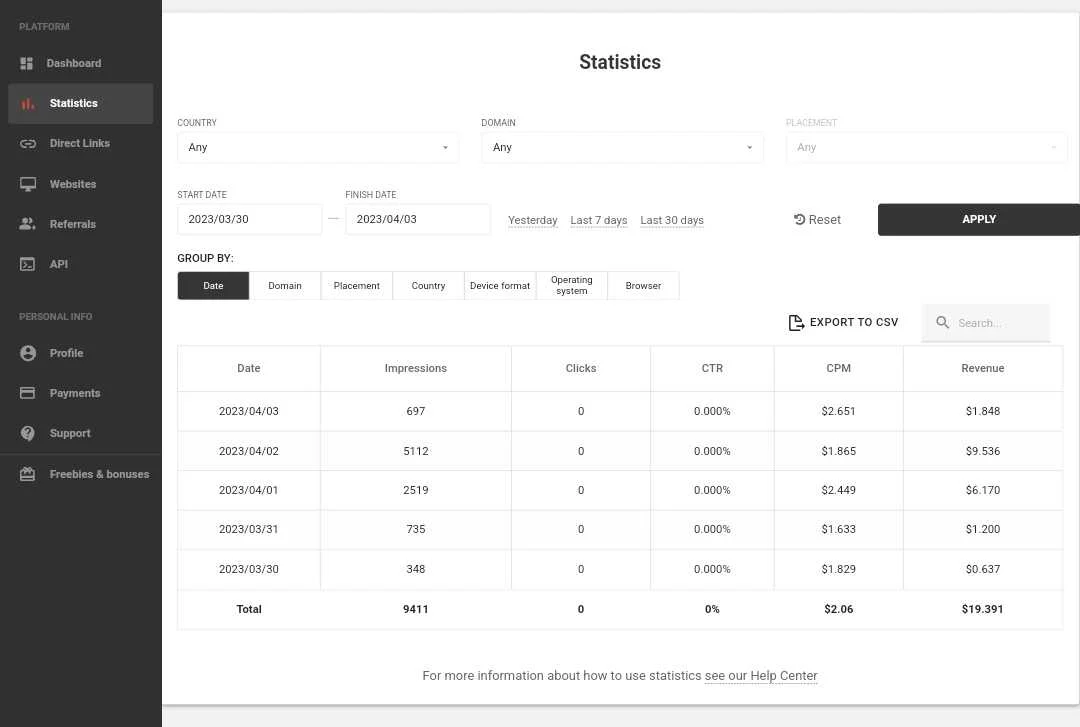Click the CTR column header

[712, 369]
